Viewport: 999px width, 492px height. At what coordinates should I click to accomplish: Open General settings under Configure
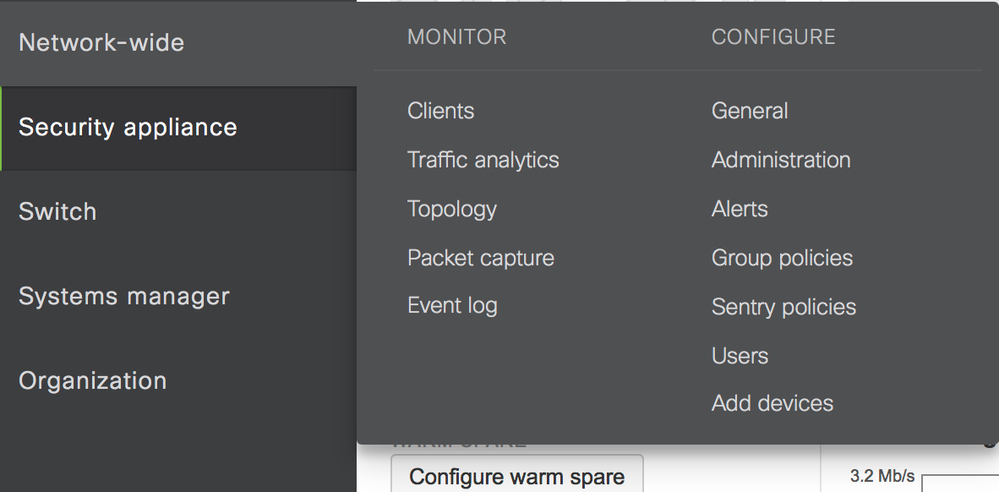click(750, 111)
